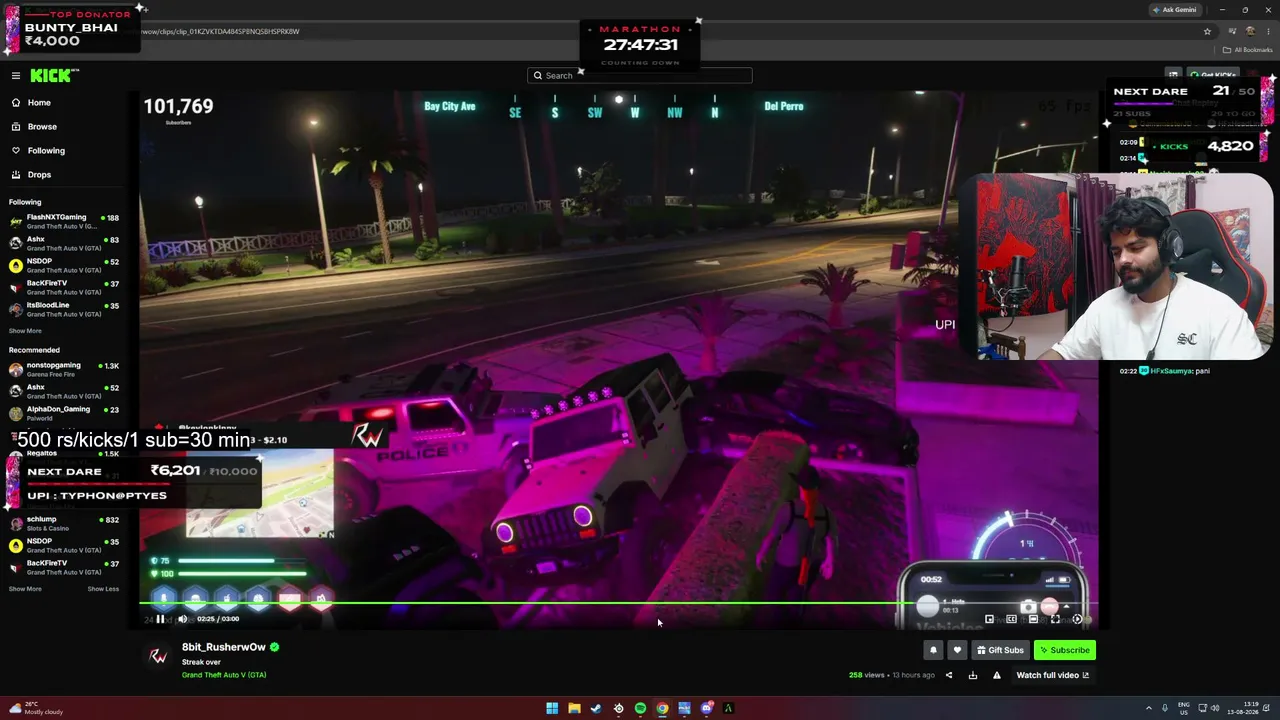Open Chrome three-dot menu
This screenshot has height=720, width=1280.
point(1267,31)
